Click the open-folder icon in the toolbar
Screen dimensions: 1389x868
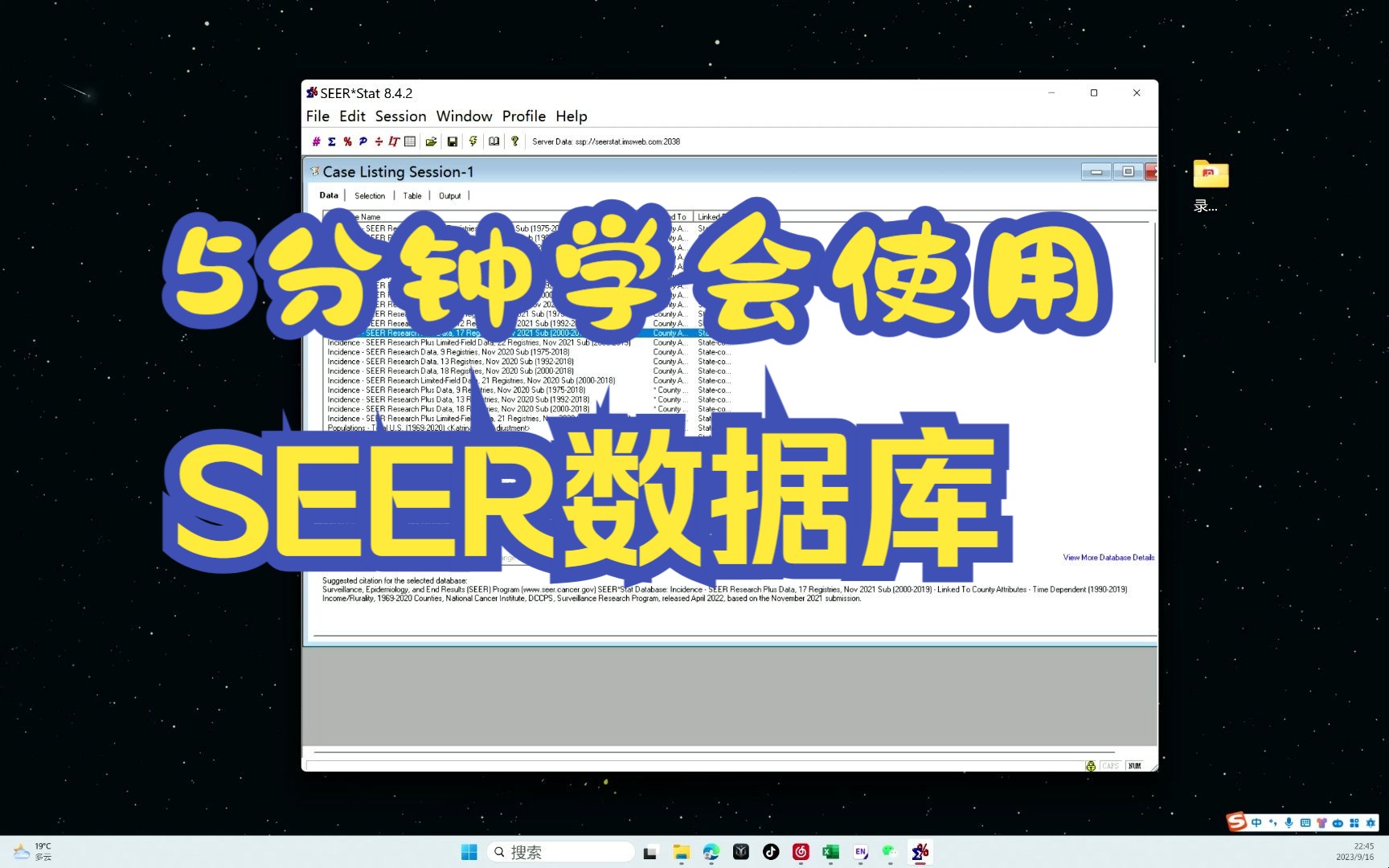coord(431,141)
